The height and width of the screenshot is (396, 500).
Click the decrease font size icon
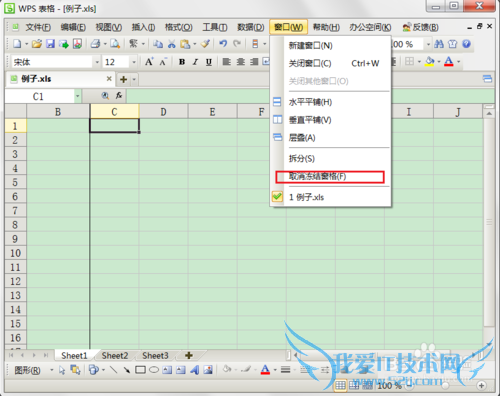pos(163,62)
